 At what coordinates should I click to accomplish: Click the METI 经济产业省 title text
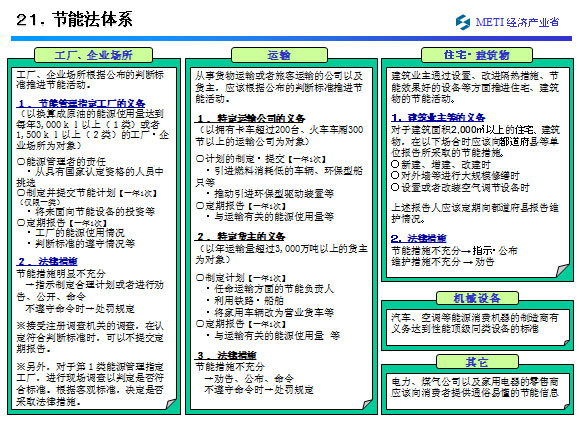point(517,22)
